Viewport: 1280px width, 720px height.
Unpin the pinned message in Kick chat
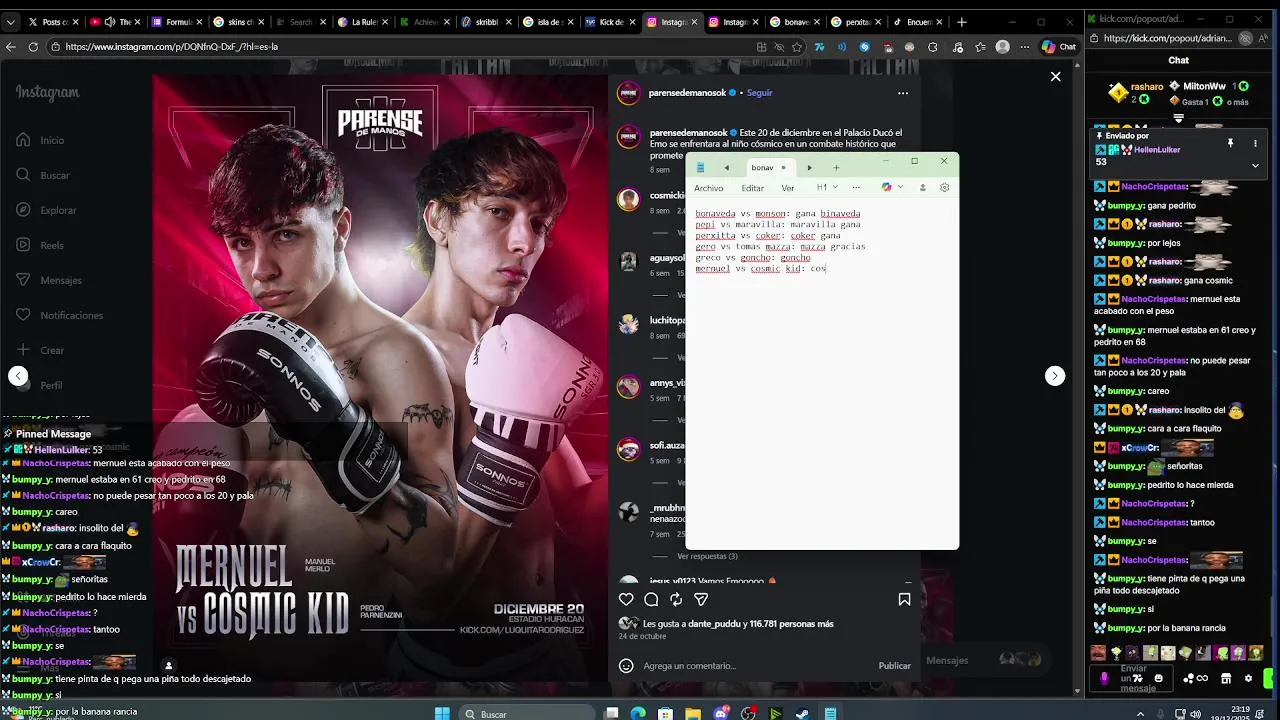(1231, 143)
